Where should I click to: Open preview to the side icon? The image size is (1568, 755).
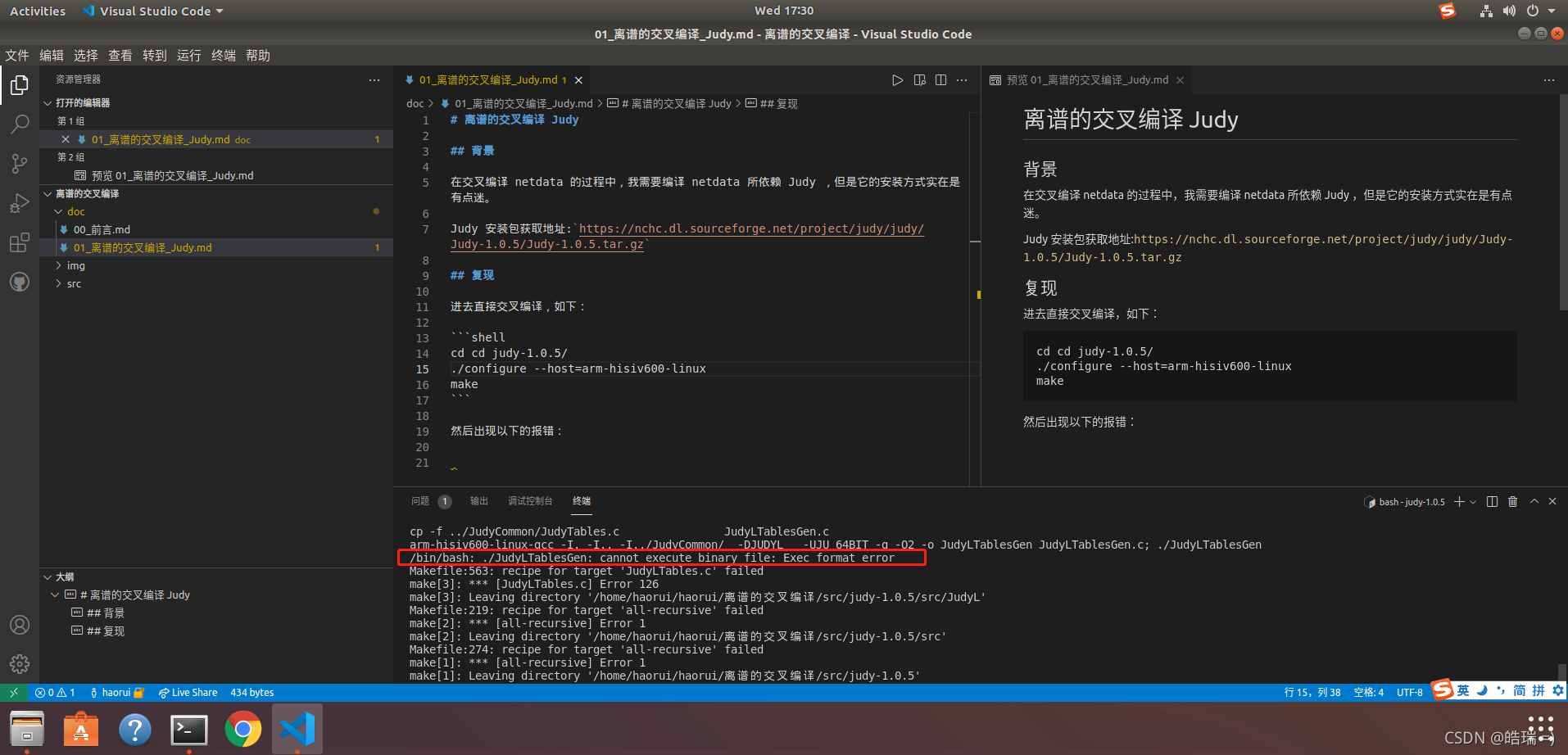[919, 80]
